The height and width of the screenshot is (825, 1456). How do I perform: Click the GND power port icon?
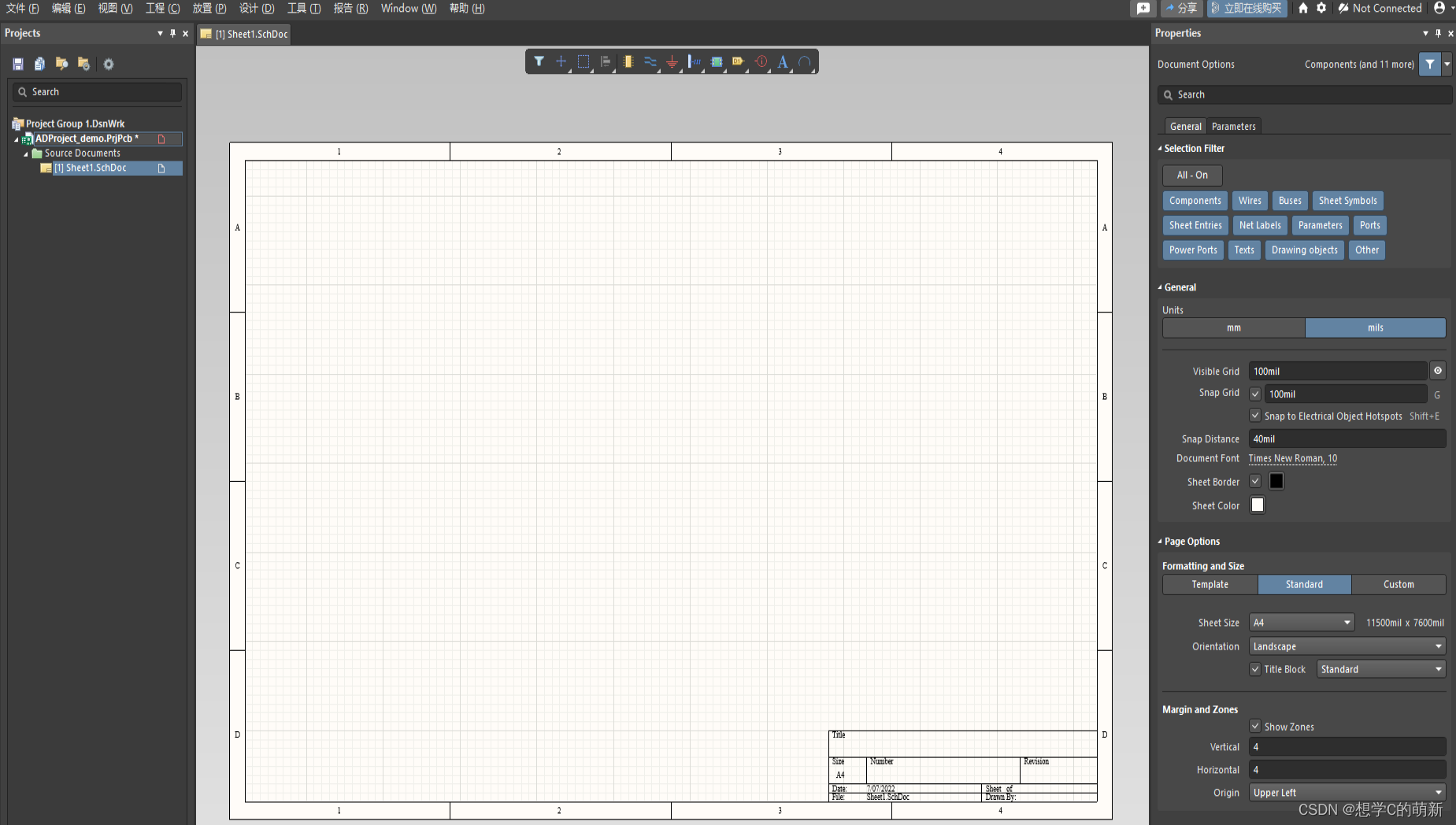(672, 61)
